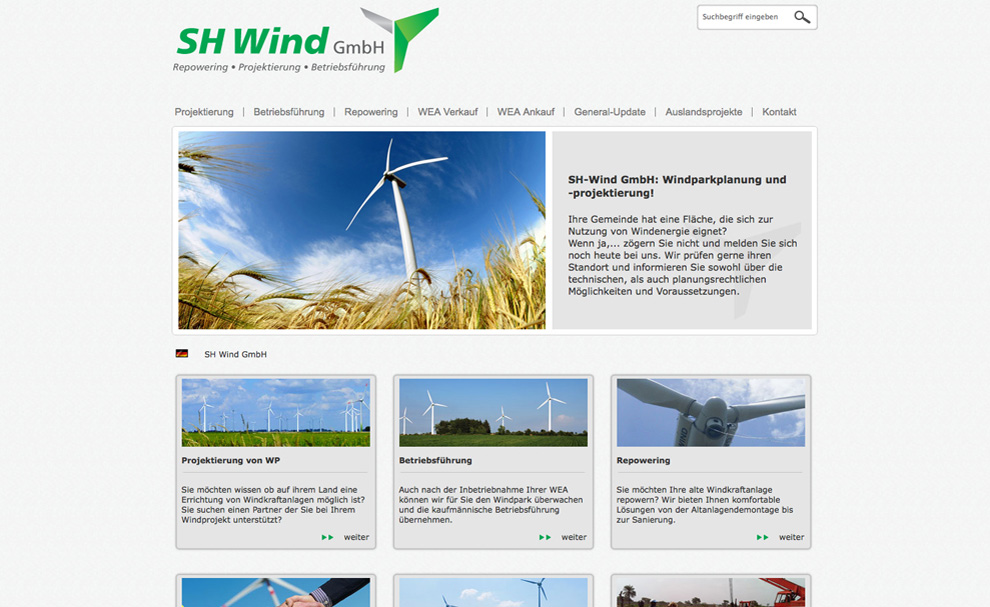Click the Repowering turbine nacelle thumbnail
The height and width of the screenshot is (607, 990).
pyautogui.click(x=710, y=412)
